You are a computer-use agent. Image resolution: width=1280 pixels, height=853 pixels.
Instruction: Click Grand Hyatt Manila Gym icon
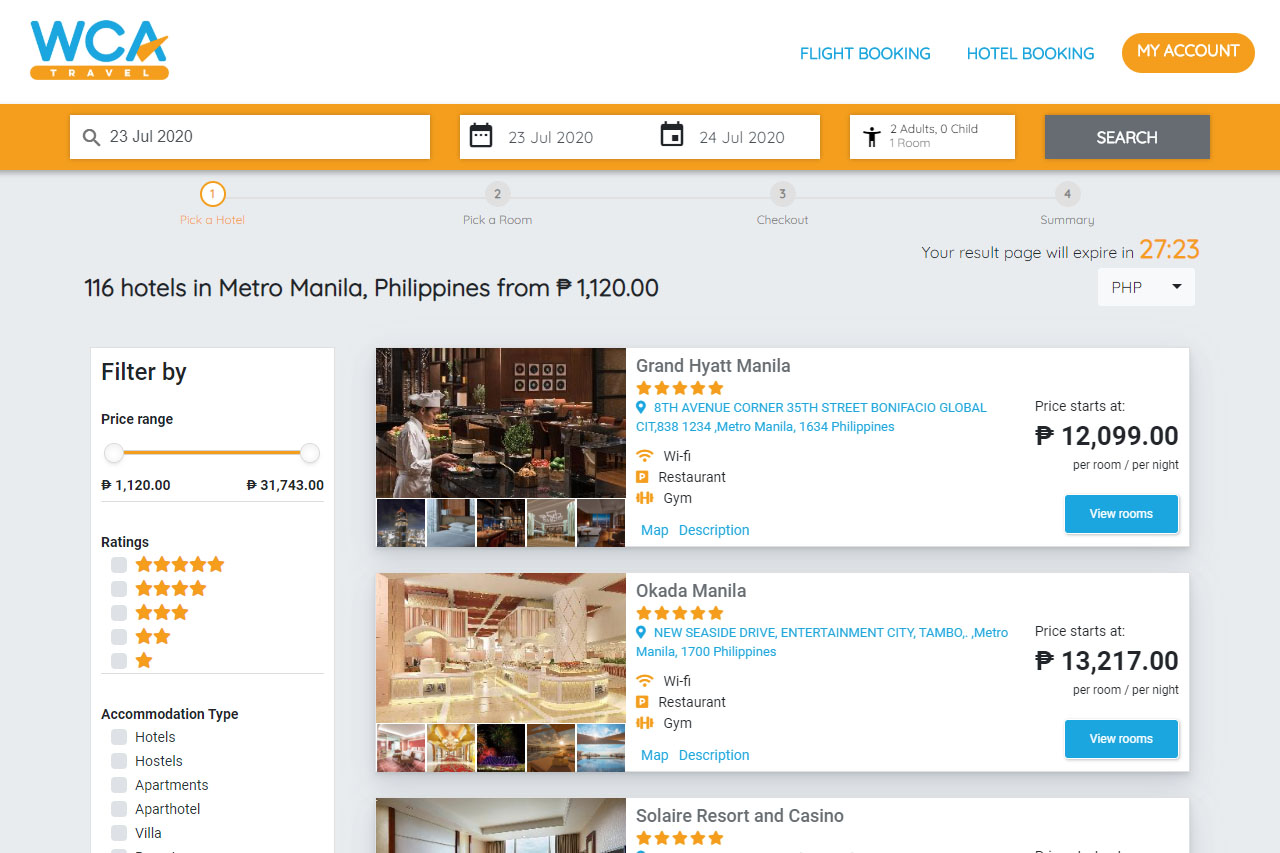pyautogui.click(x=645, y=498)
